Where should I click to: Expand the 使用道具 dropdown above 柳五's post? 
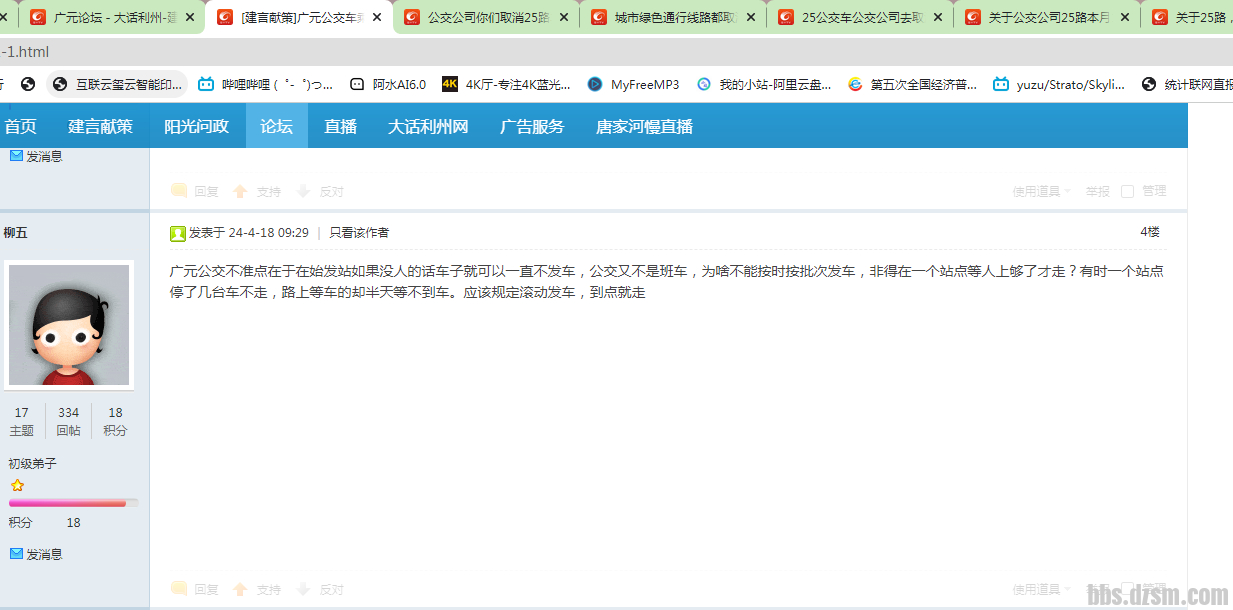(1040, 191)
